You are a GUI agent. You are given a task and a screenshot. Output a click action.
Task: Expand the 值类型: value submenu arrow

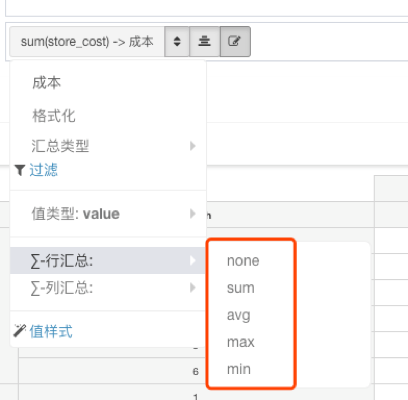point(192,214)
